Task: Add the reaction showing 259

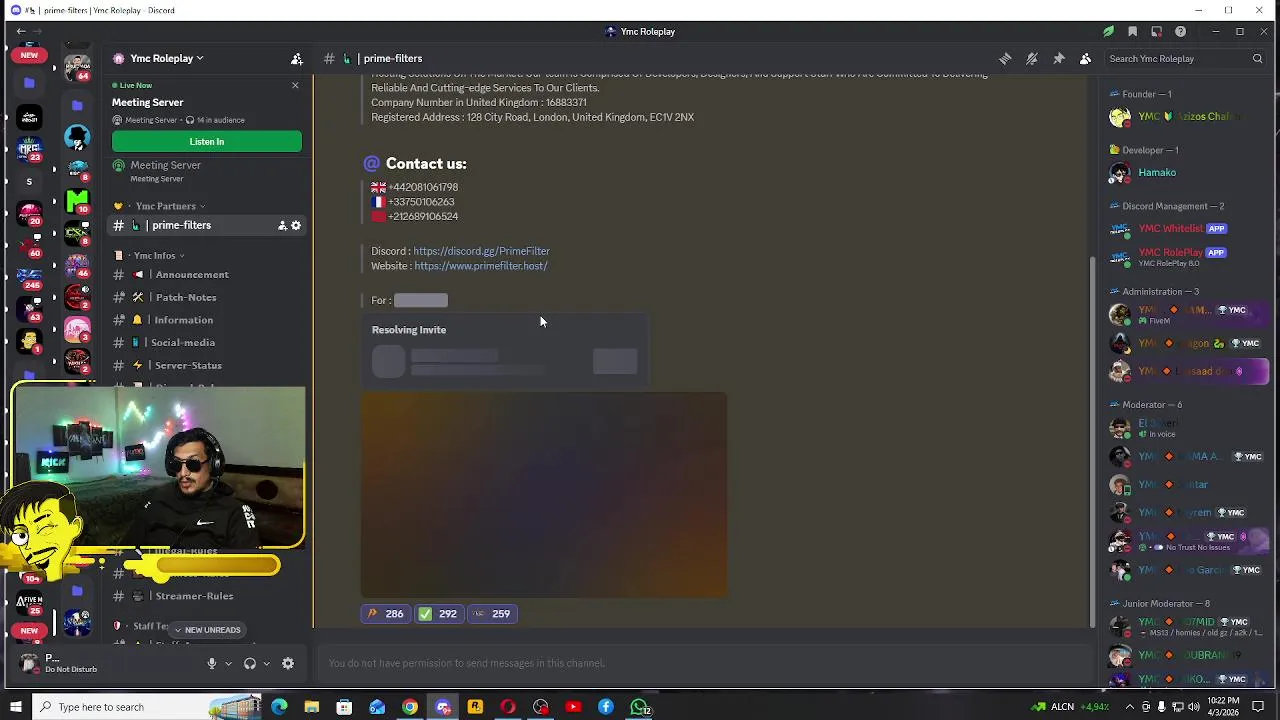Action: click(x=492, y=614)
